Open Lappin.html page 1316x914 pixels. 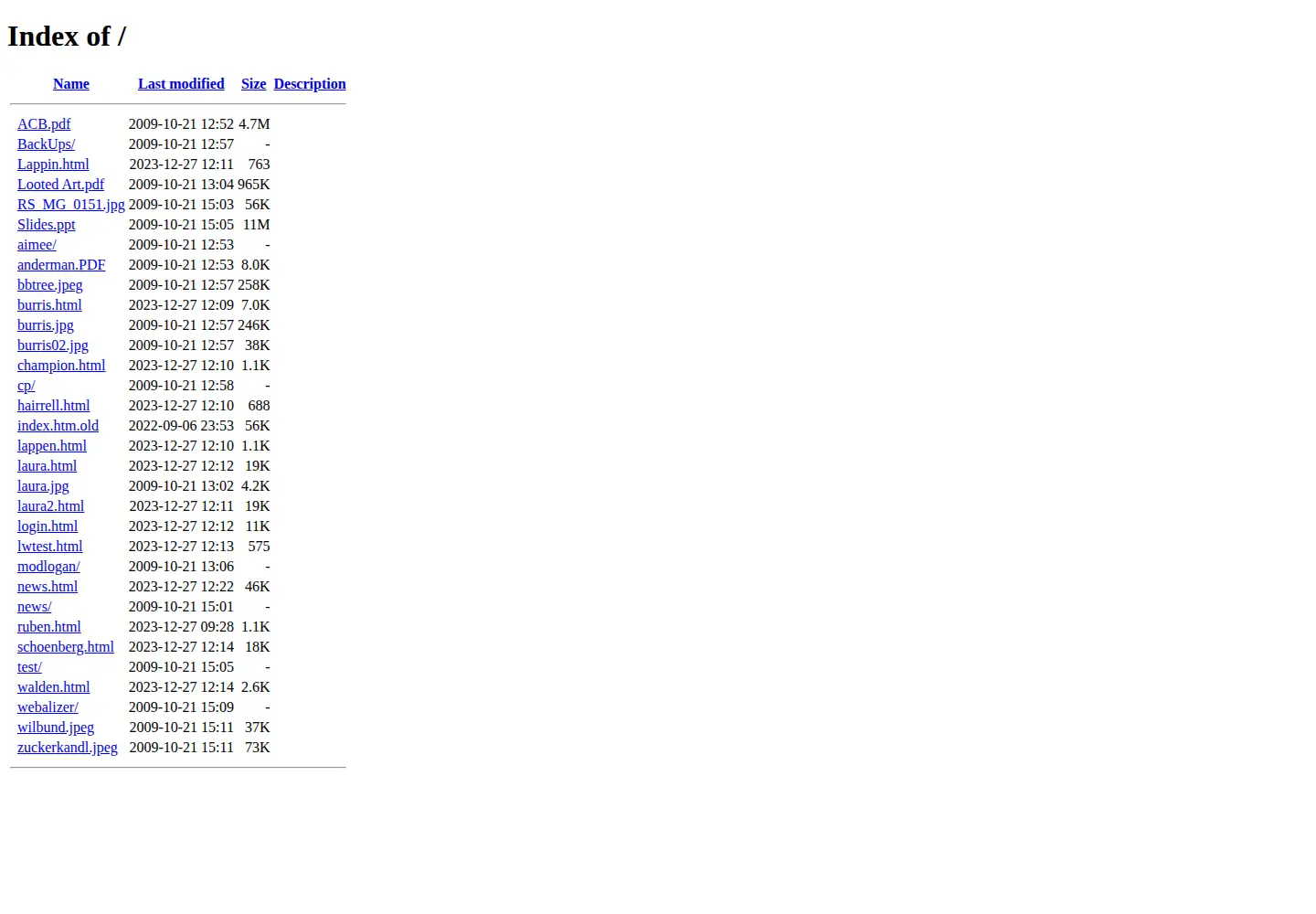pos(53,165)
